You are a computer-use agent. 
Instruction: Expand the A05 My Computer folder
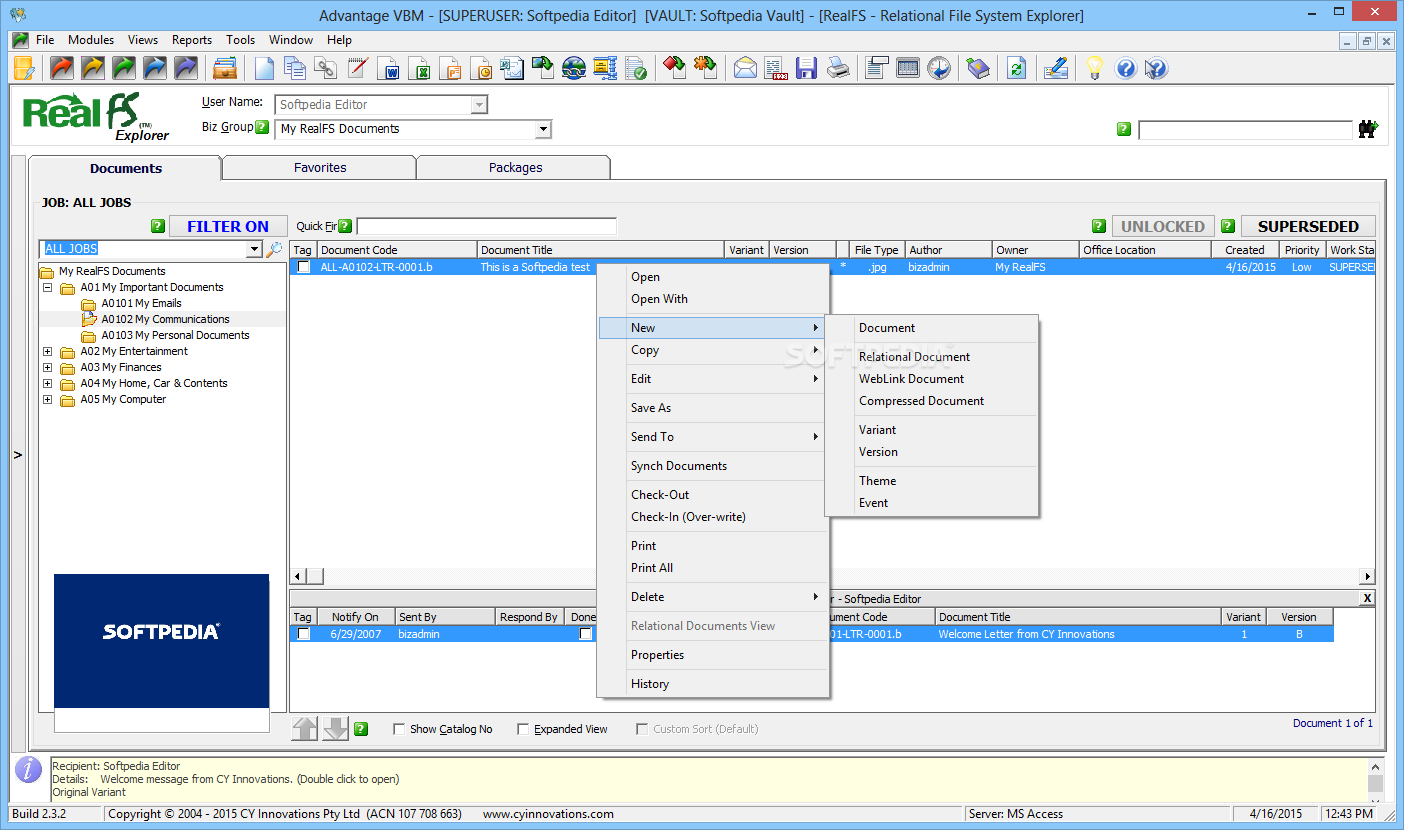[x=47, y=399]
